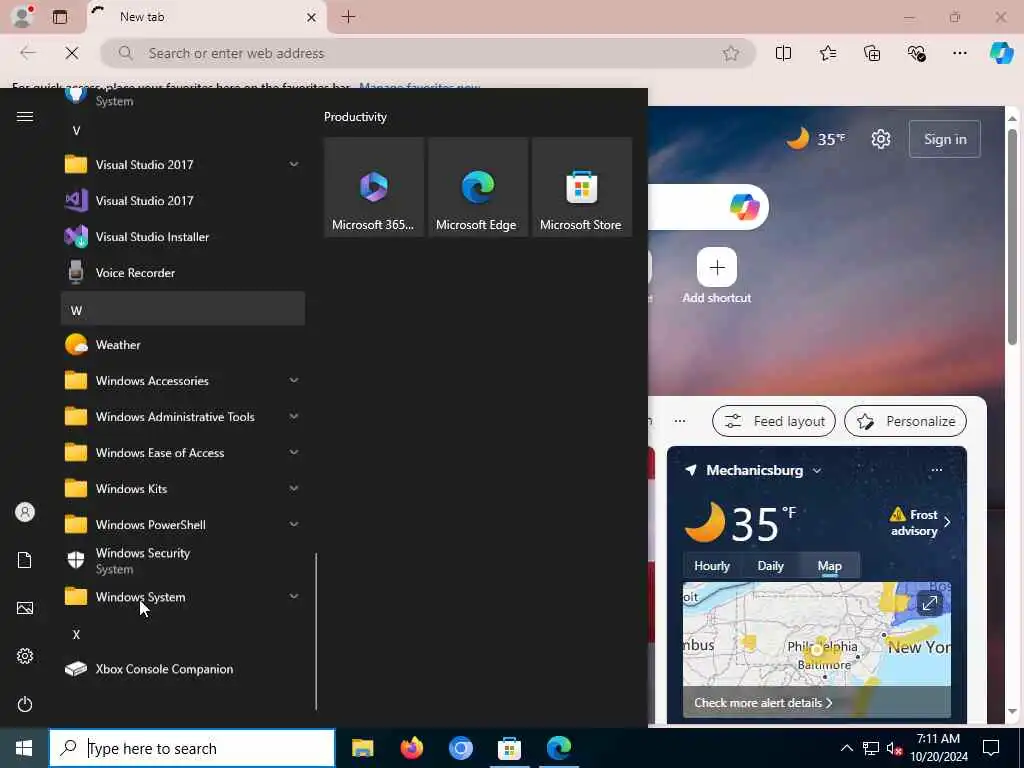Click the user account icon in Start menu
This screenshot has height=768, width=1024.
click(25, 512)
